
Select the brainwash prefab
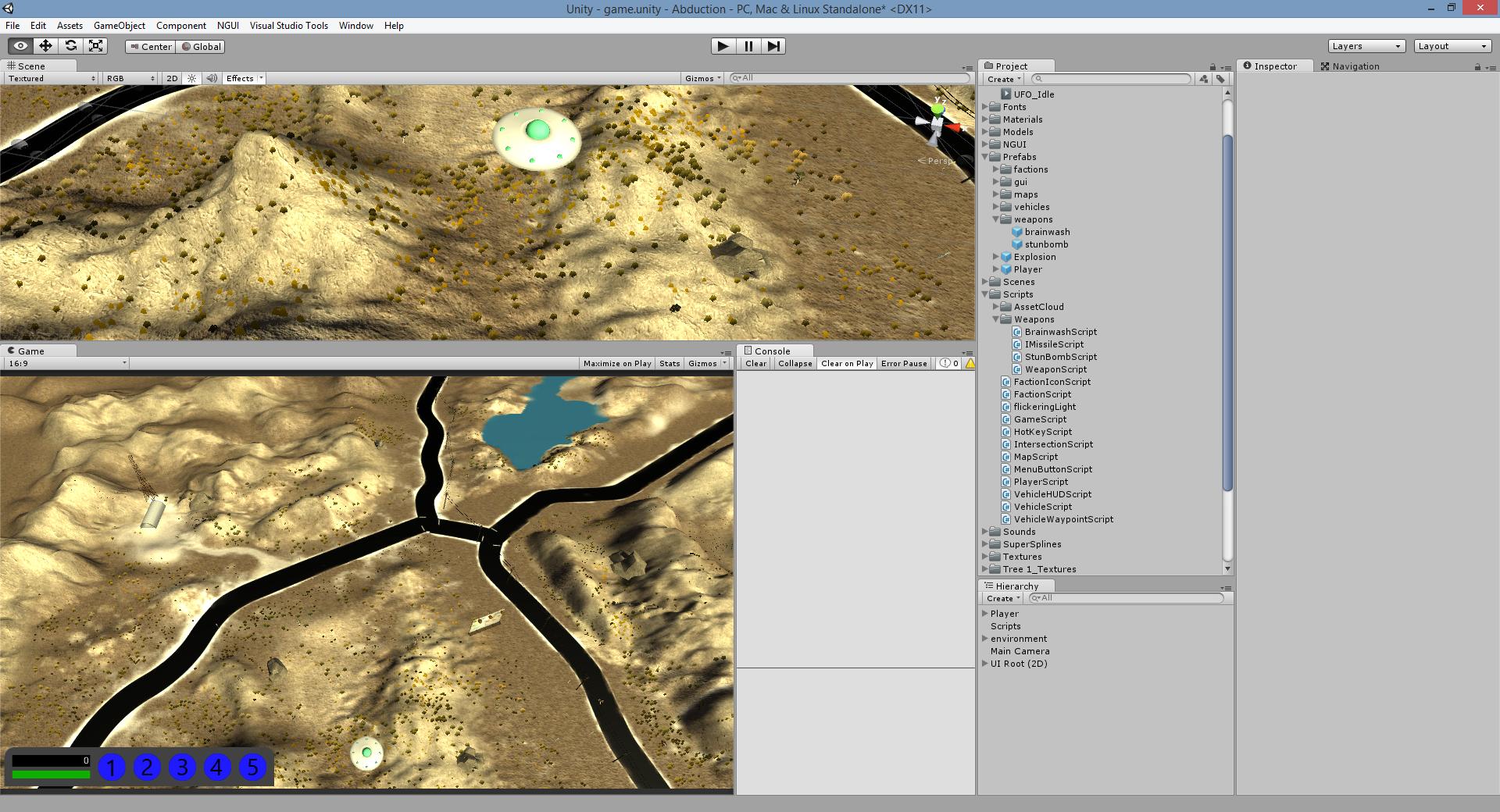pyautogui.click(x=1047, y=232)
